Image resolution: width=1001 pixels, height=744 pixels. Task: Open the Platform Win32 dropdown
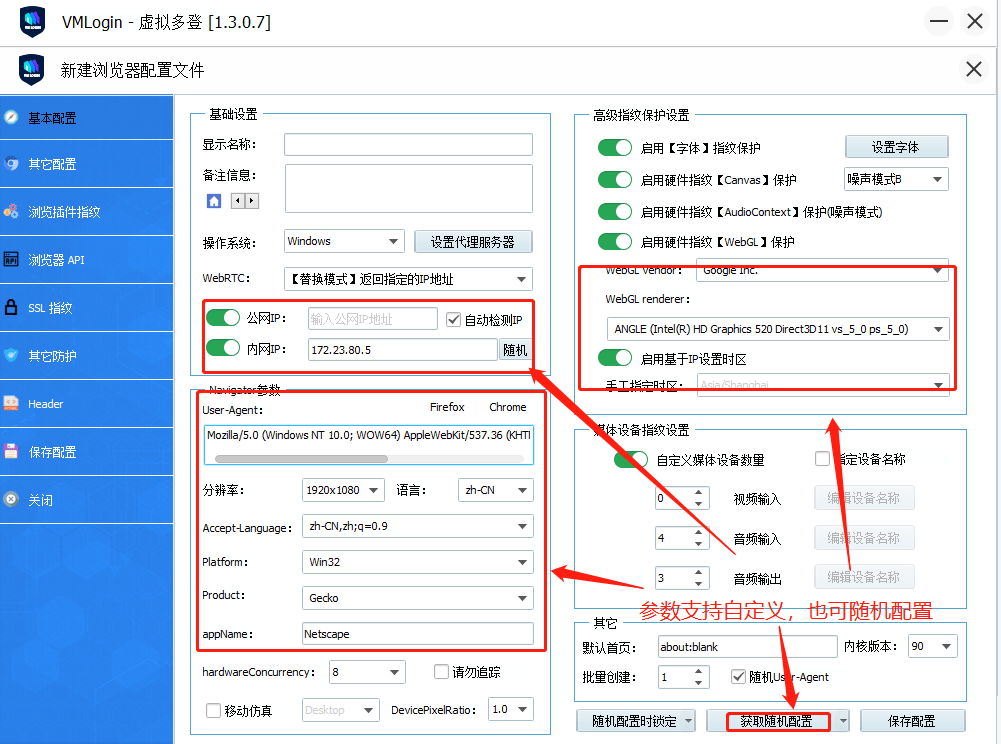point(418,562)
